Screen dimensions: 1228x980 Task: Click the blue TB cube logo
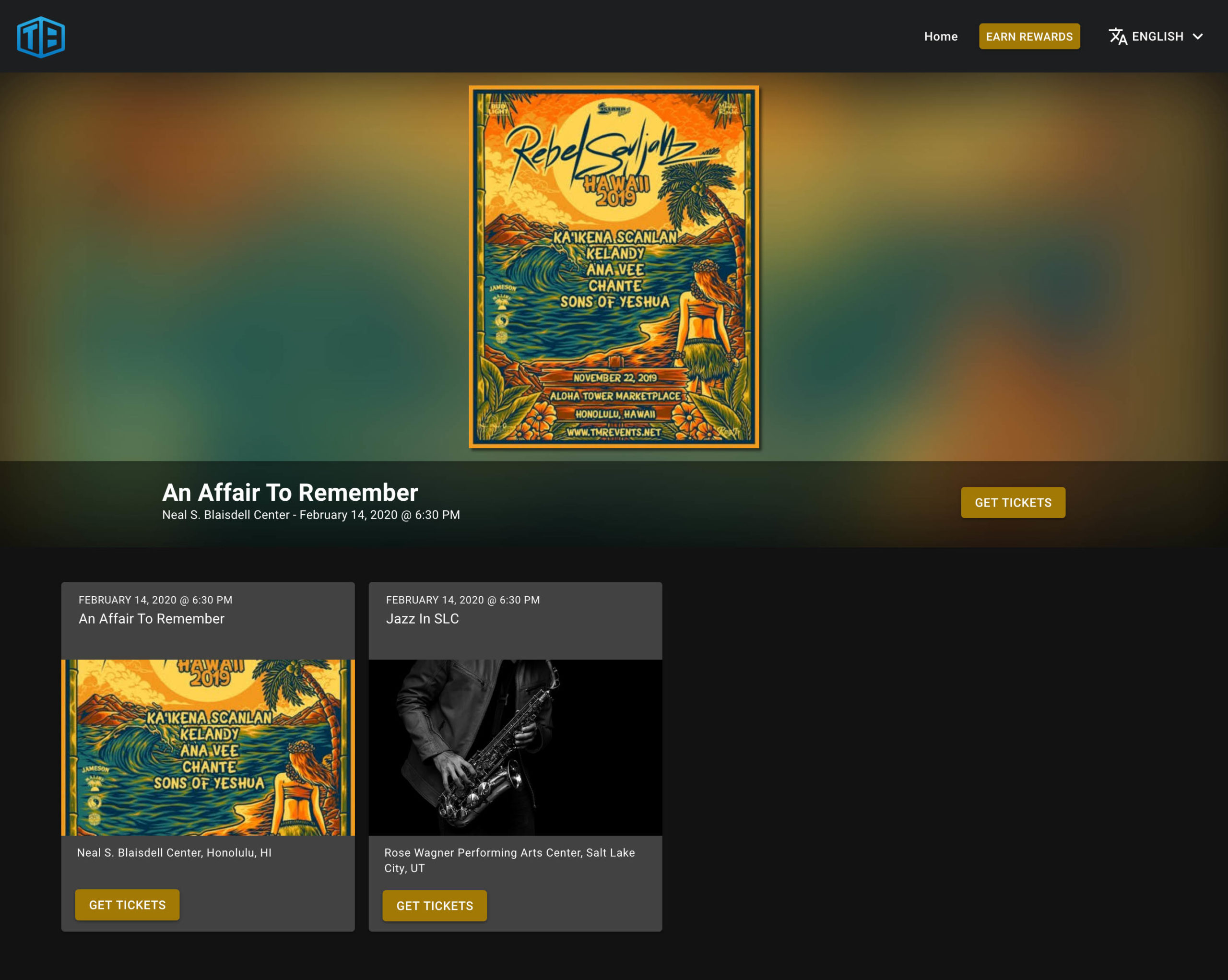coord(41,37)
